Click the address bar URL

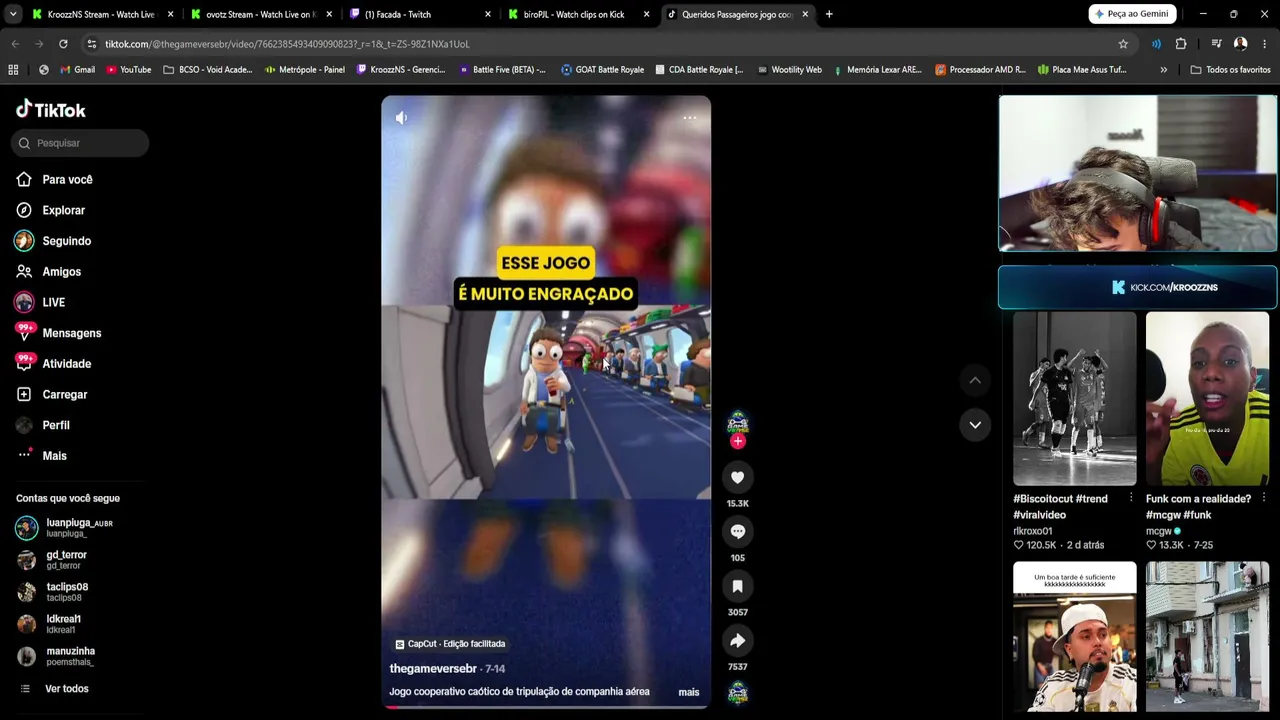[287, 44]
